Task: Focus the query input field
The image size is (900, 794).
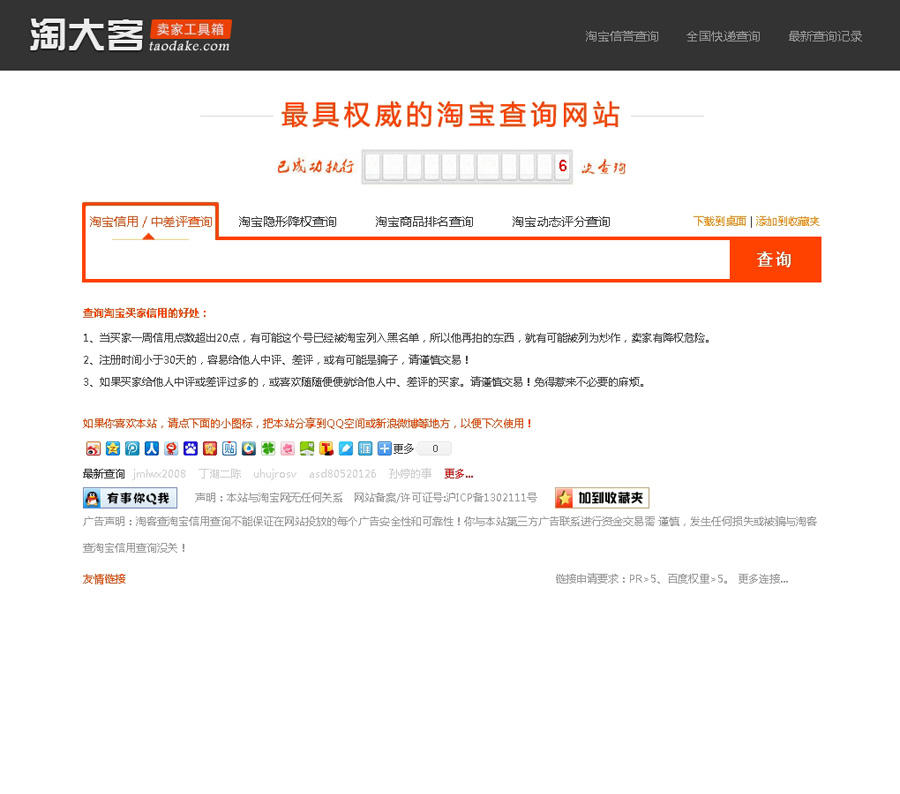Action: tap(407, 259)
